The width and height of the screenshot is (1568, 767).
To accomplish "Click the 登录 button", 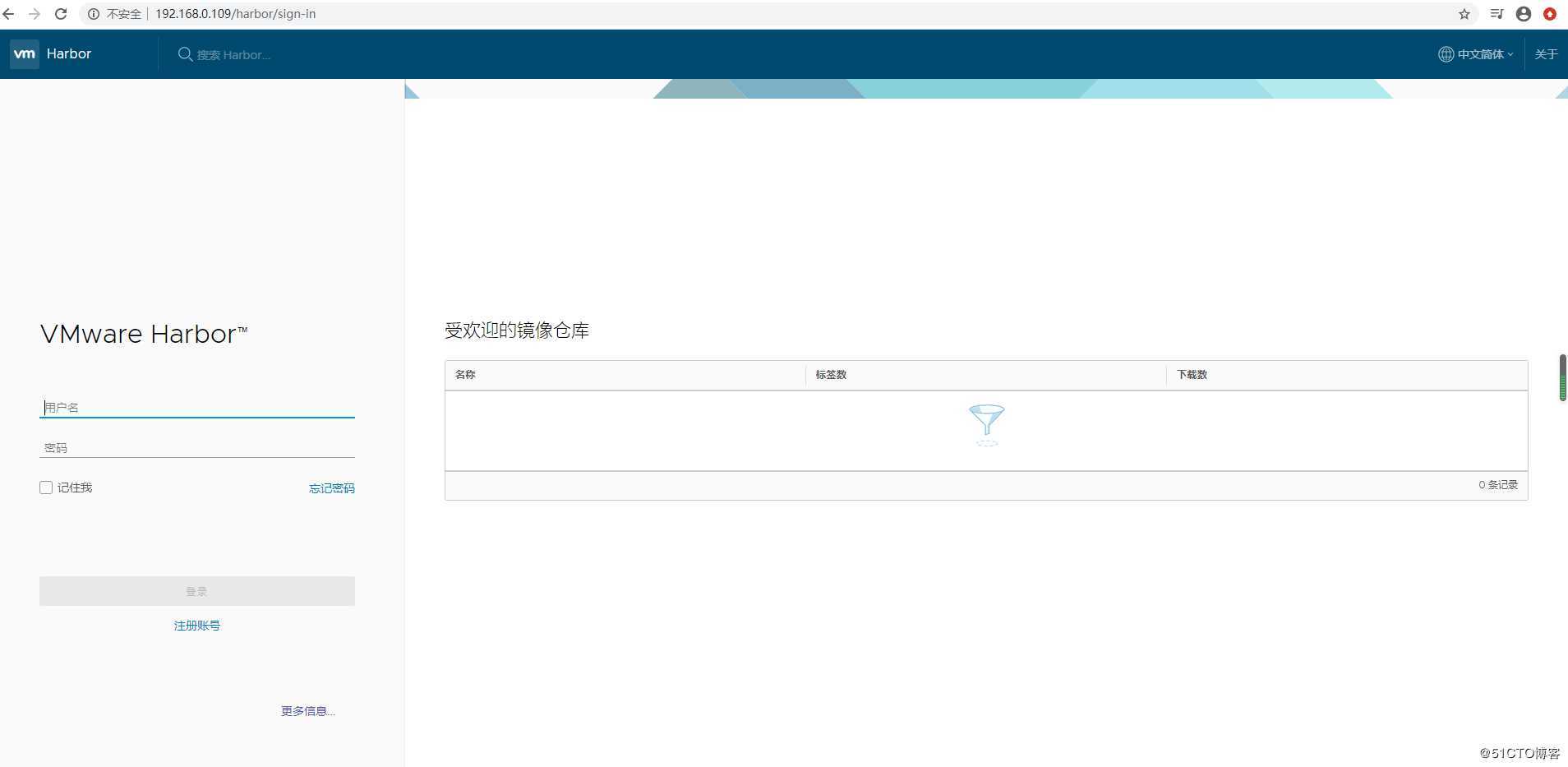I will pyautogui.click(x=197, y=591).
